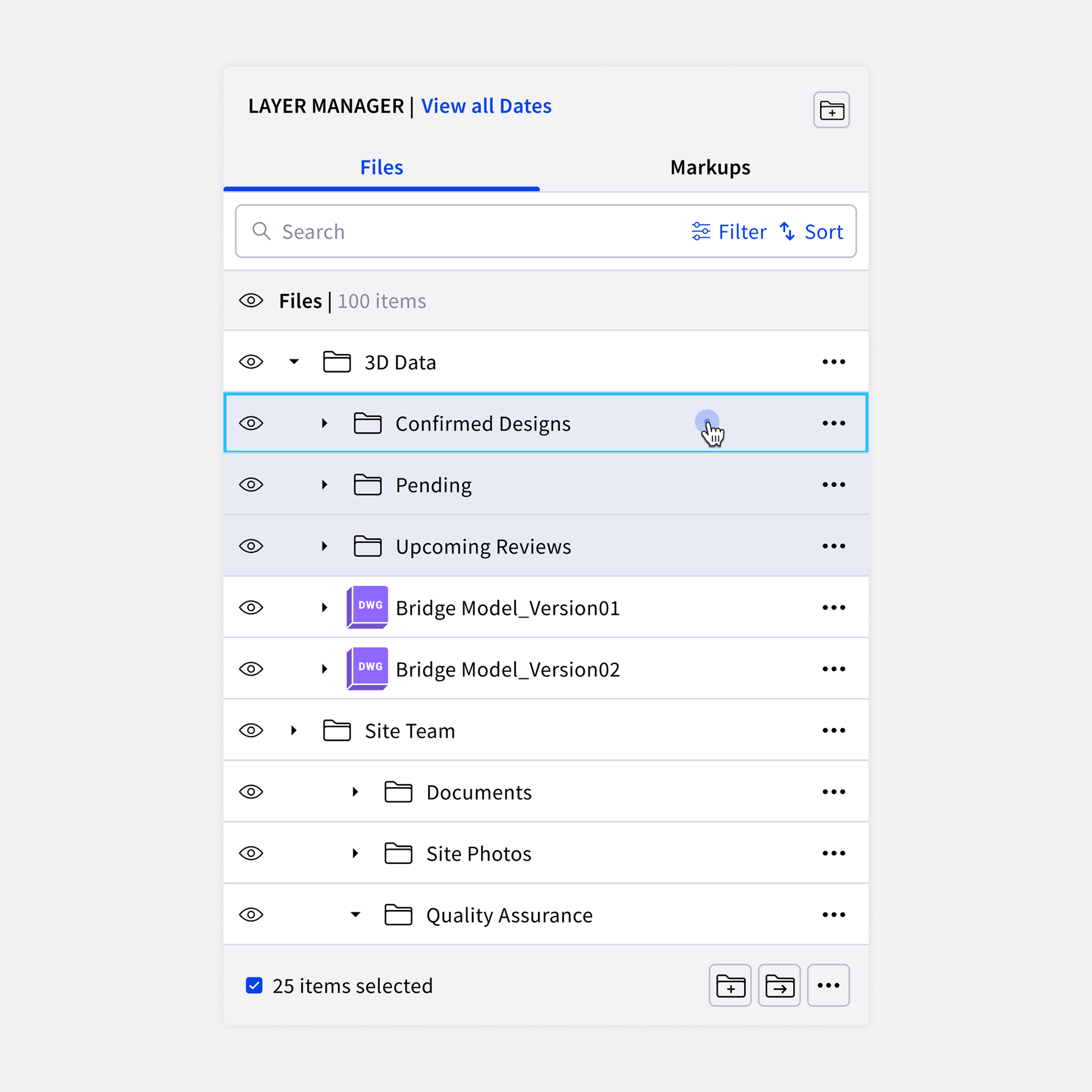Uncheck the 25 items selected checkbox
The image size is (1092, 1092).
254,985
